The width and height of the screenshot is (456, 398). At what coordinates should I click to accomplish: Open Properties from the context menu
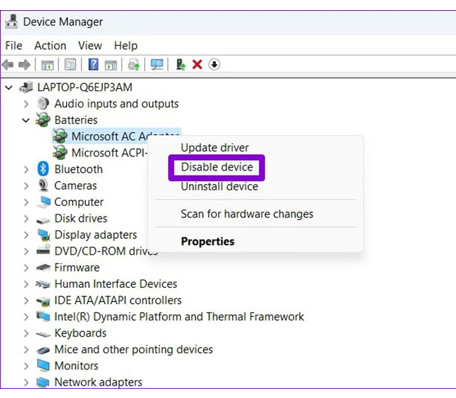(208, 241)
